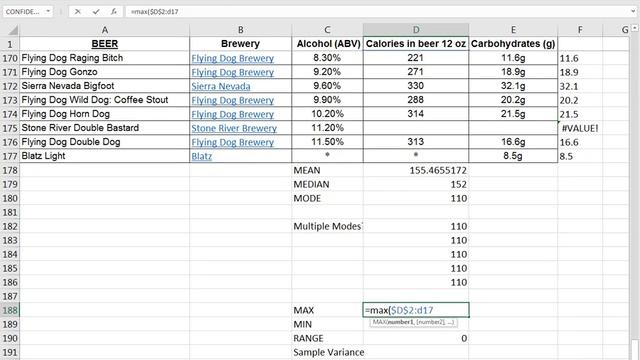Select column C header
Image resolution: width=640 pixels, height=360 pixels.
(327, 30)
